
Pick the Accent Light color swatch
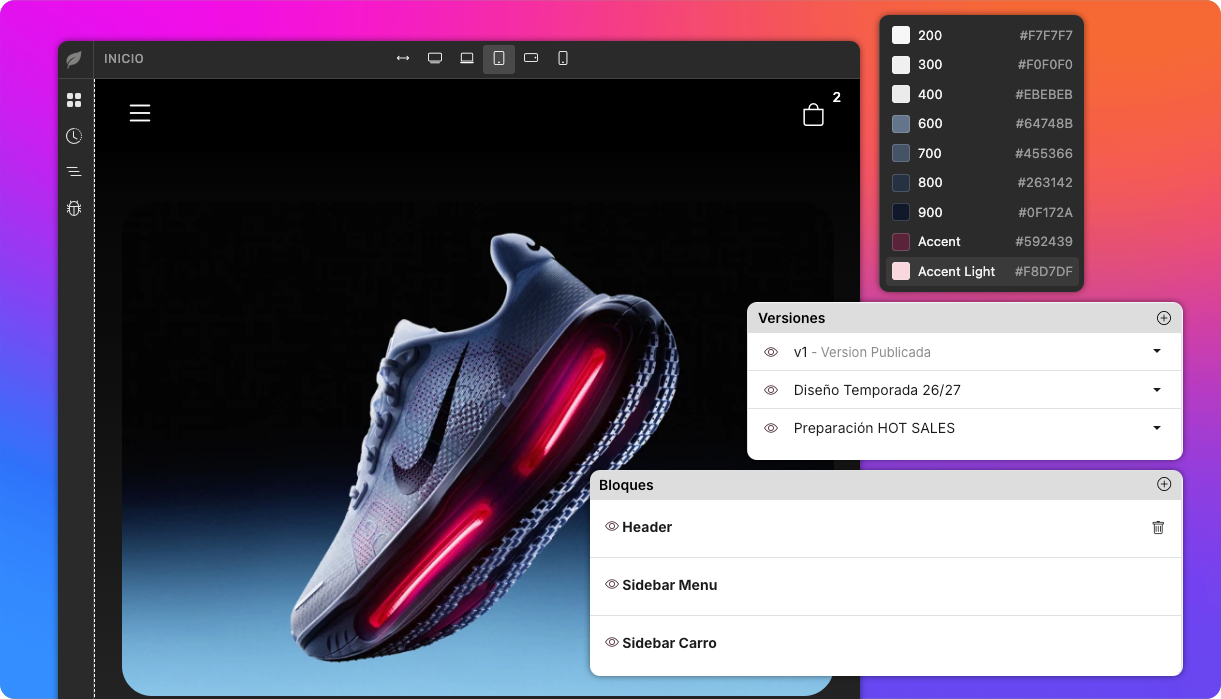pos(901,271)
